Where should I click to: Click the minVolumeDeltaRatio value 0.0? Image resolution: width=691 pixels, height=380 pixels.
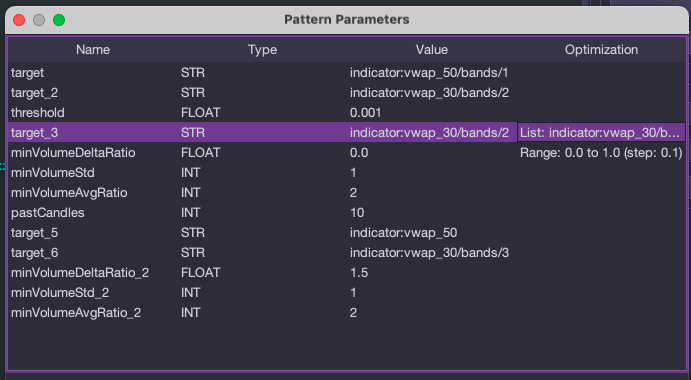[x=359, y=153]
